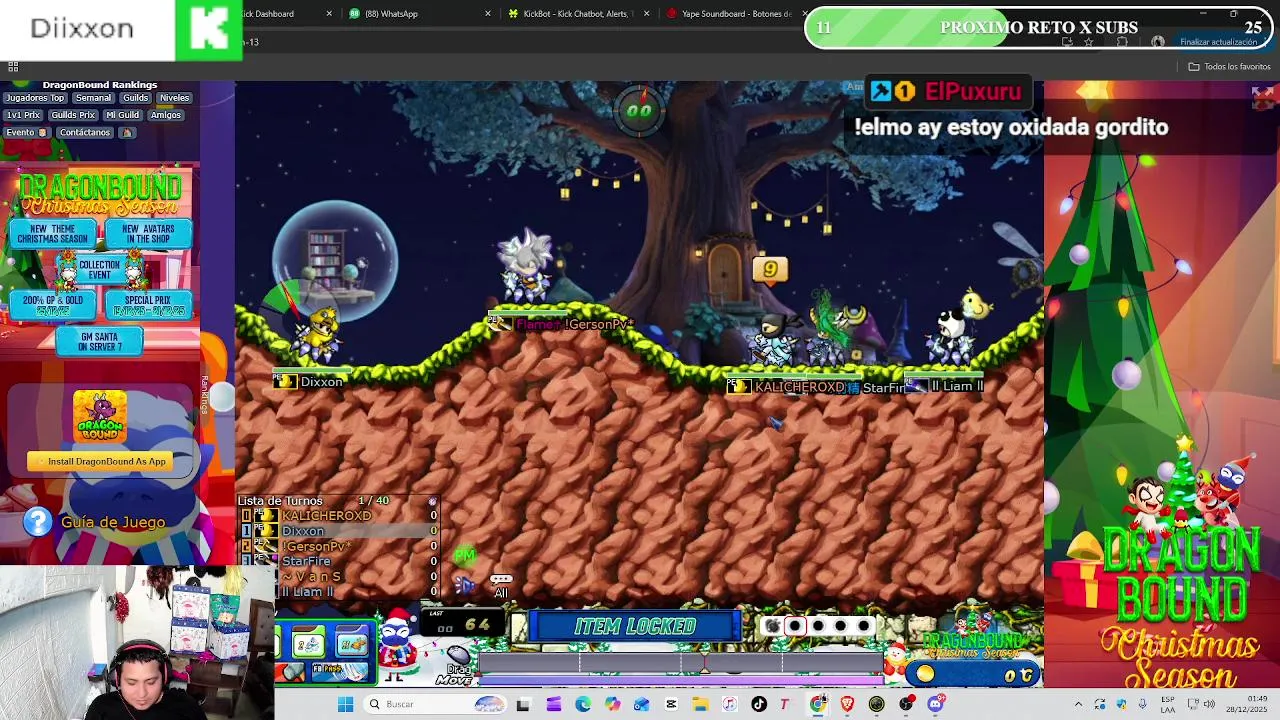Select !GersonPv* in turn list
The width and height of the screenshot is (1280, 720).
[339, 546]
